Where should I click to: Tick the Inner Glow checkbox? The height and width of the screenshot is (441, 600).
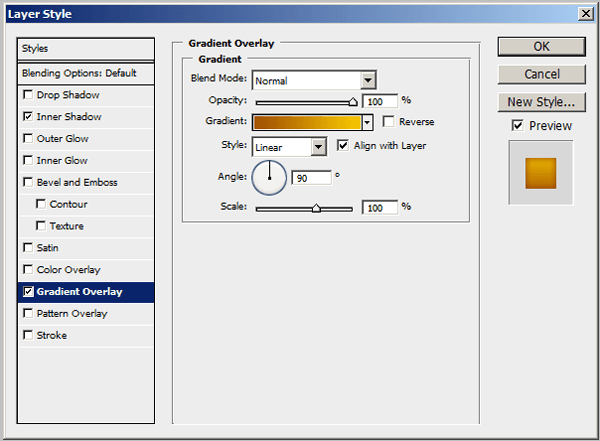click(x=28, y=160)
